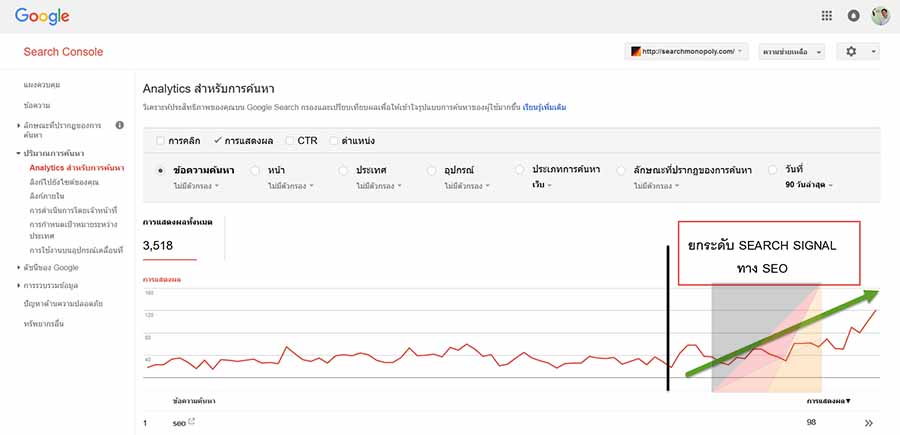Click the ข้อความค้นหา table column header
This screenshot has height=435, width=900.
[x=194, y=401]
